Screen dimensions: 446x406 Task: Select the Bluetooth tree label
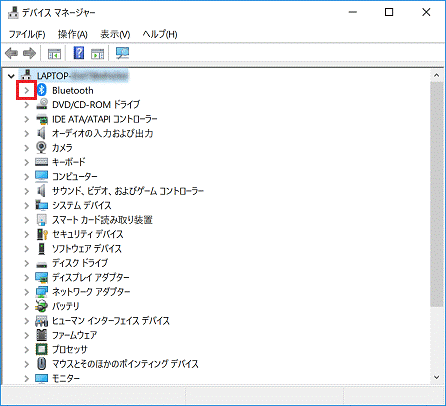point(73,90)
